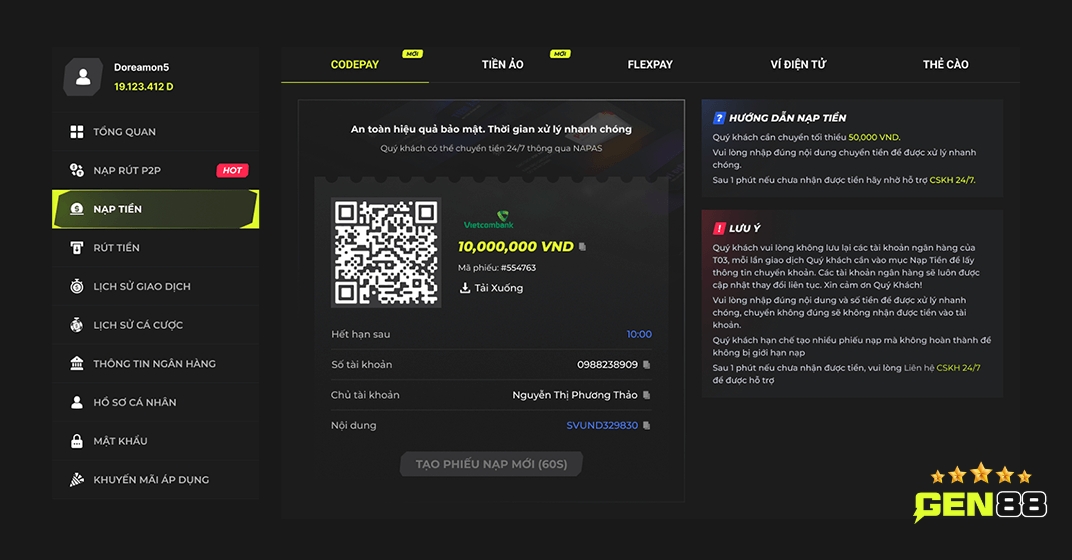Click the Hồ Sơ Cá Nhân person icon
The height and width of the screenshot is (560, 1072).
point(77,402)
